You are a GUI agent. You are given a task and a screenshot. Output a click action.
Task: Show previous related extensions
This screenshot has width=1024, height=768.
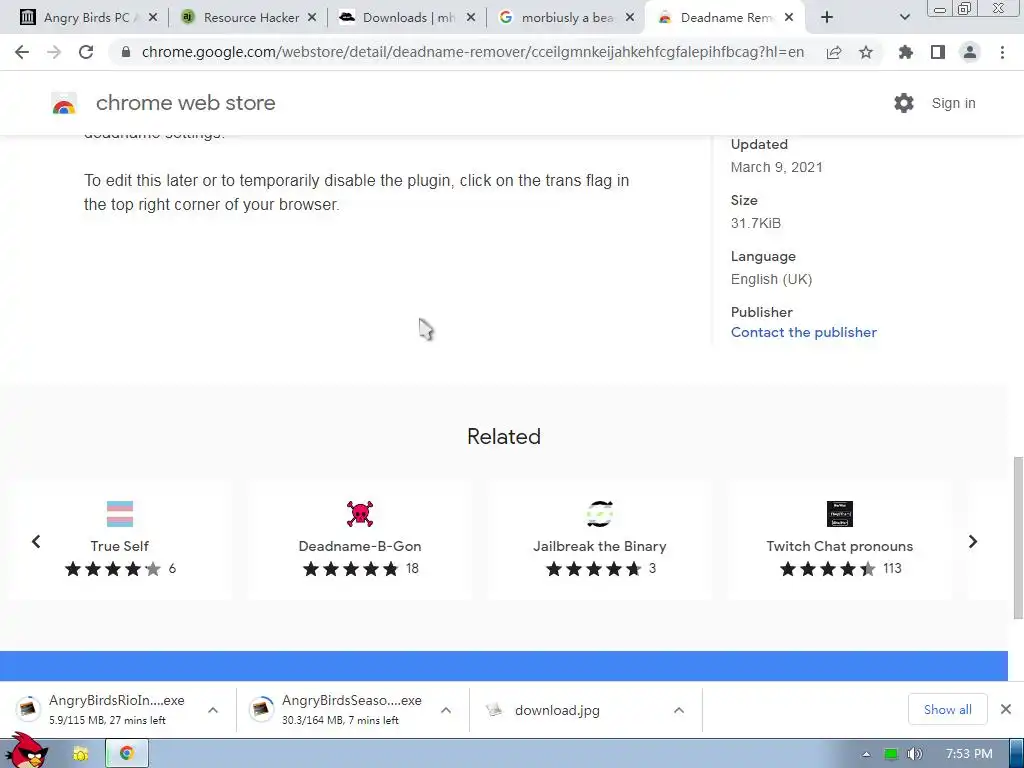36,541
